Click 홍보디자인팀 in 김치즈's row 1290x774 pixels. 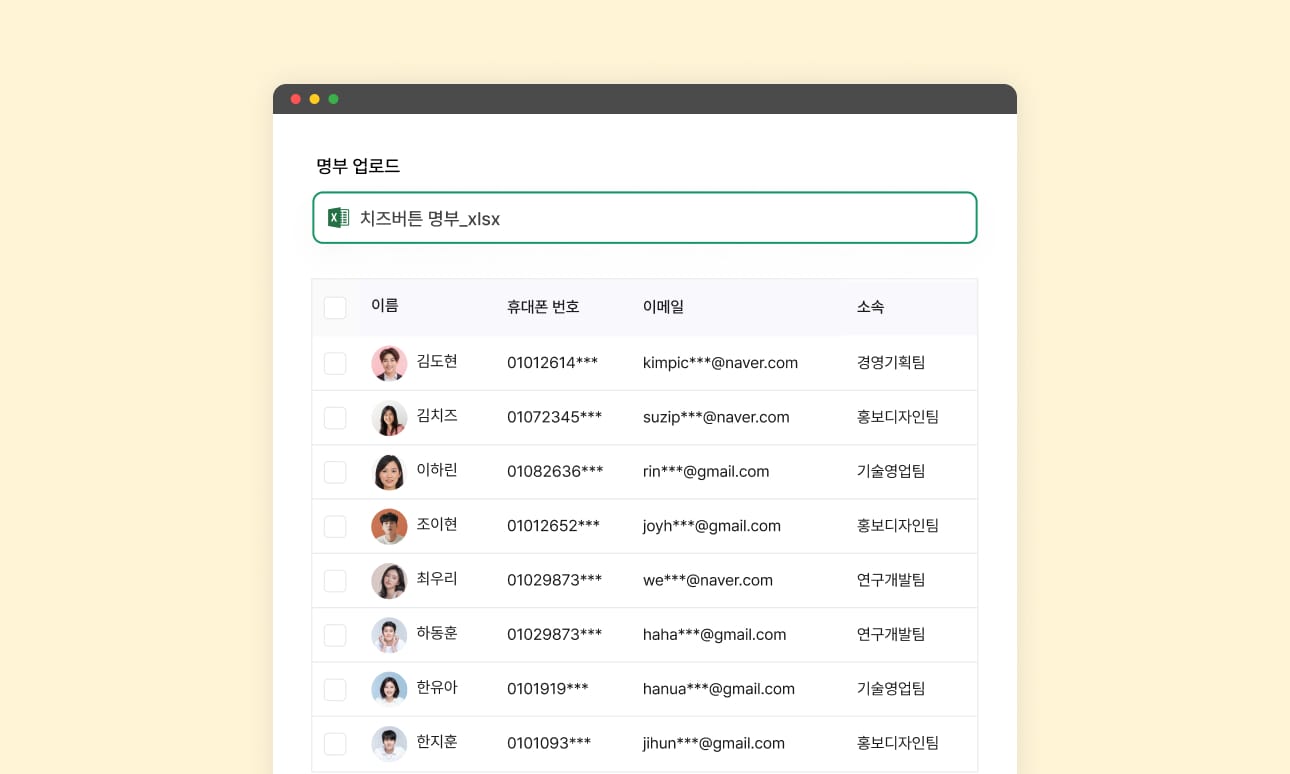pyautogui.click(x=898, y=416)
